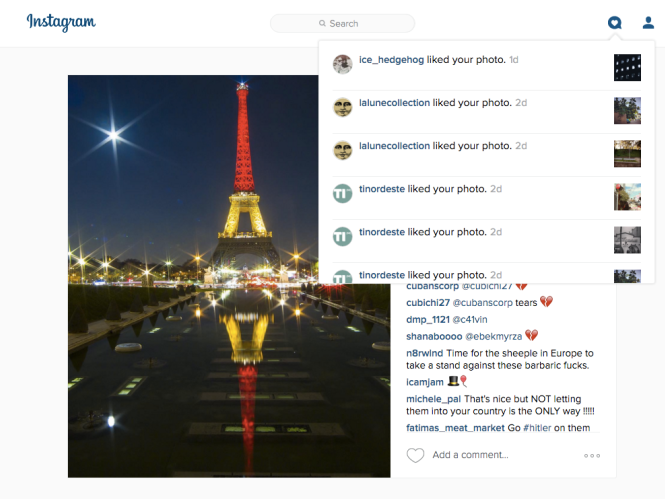Click the Add a comment field
The image size is (665, 499).
tap(470, 455)
